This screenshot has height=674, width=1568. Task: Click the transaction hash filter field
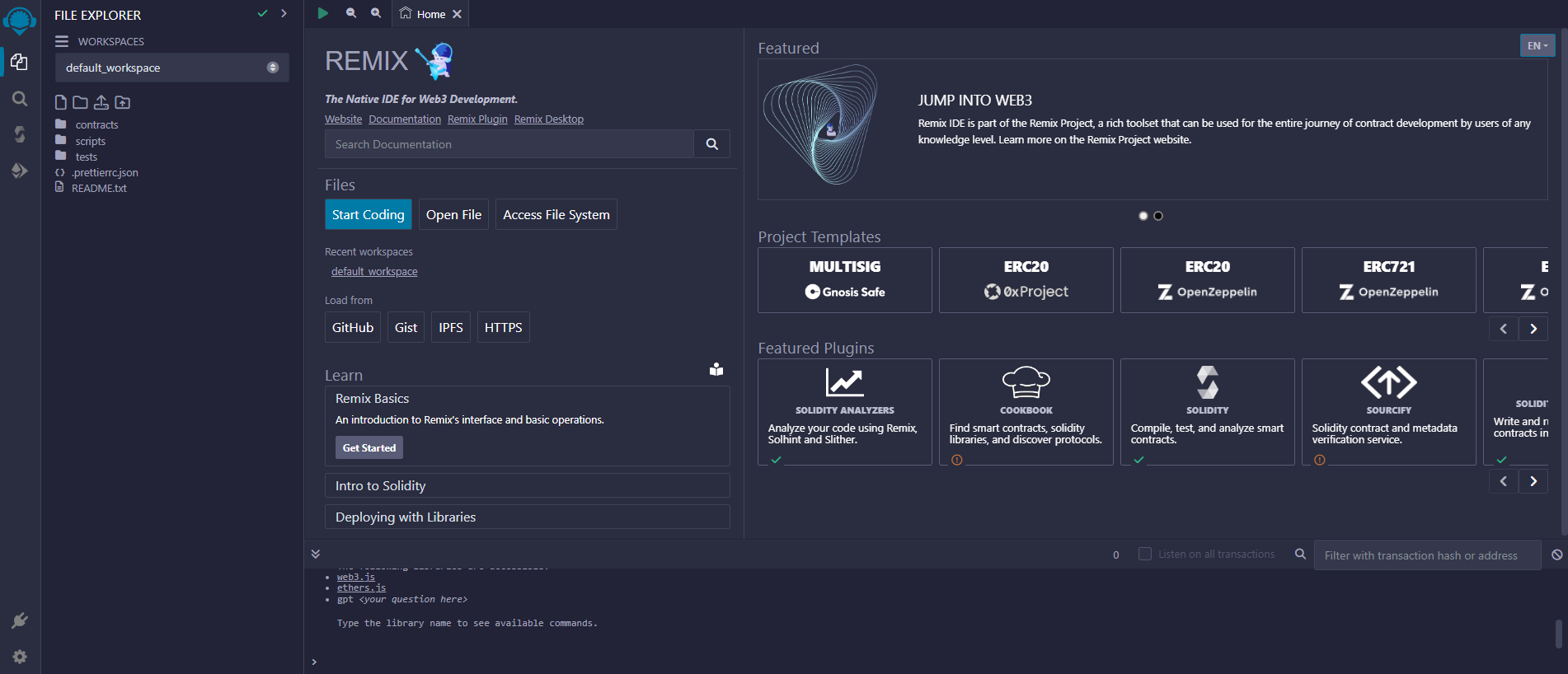pos(1427,555)
